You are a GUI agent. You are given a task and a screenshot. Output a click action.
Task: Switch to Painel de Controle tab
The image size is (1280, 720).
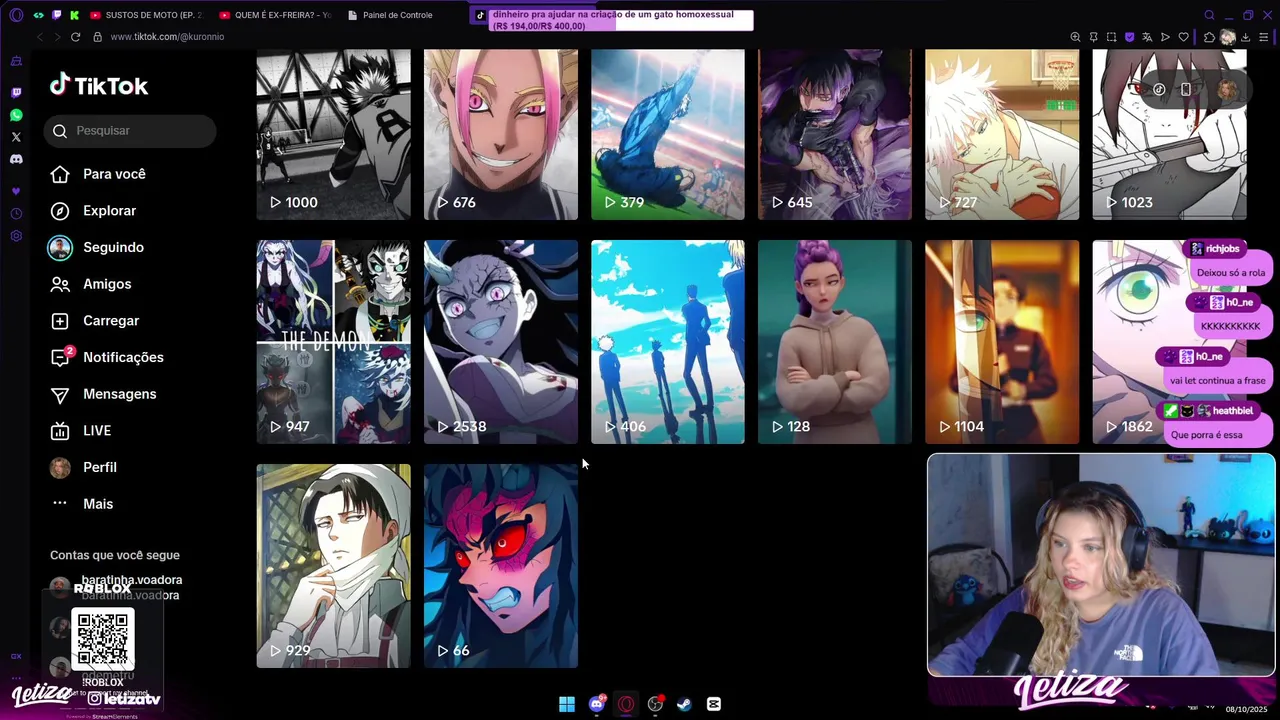390,15
